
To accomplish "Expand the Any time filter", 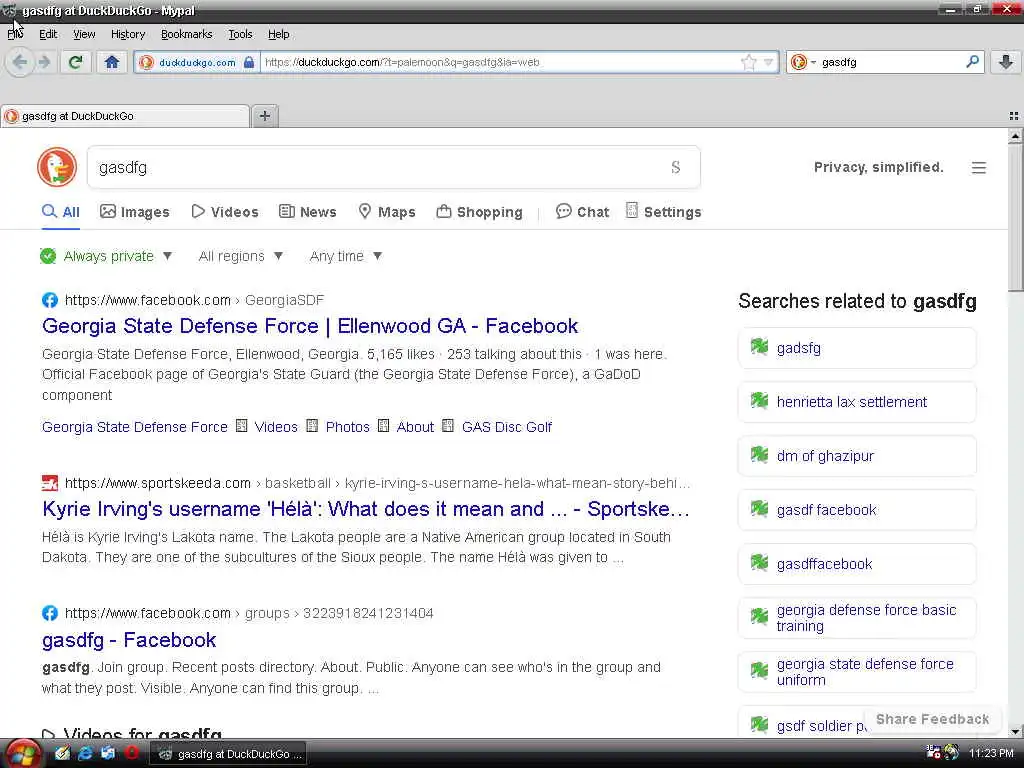I will pos(345,256).
